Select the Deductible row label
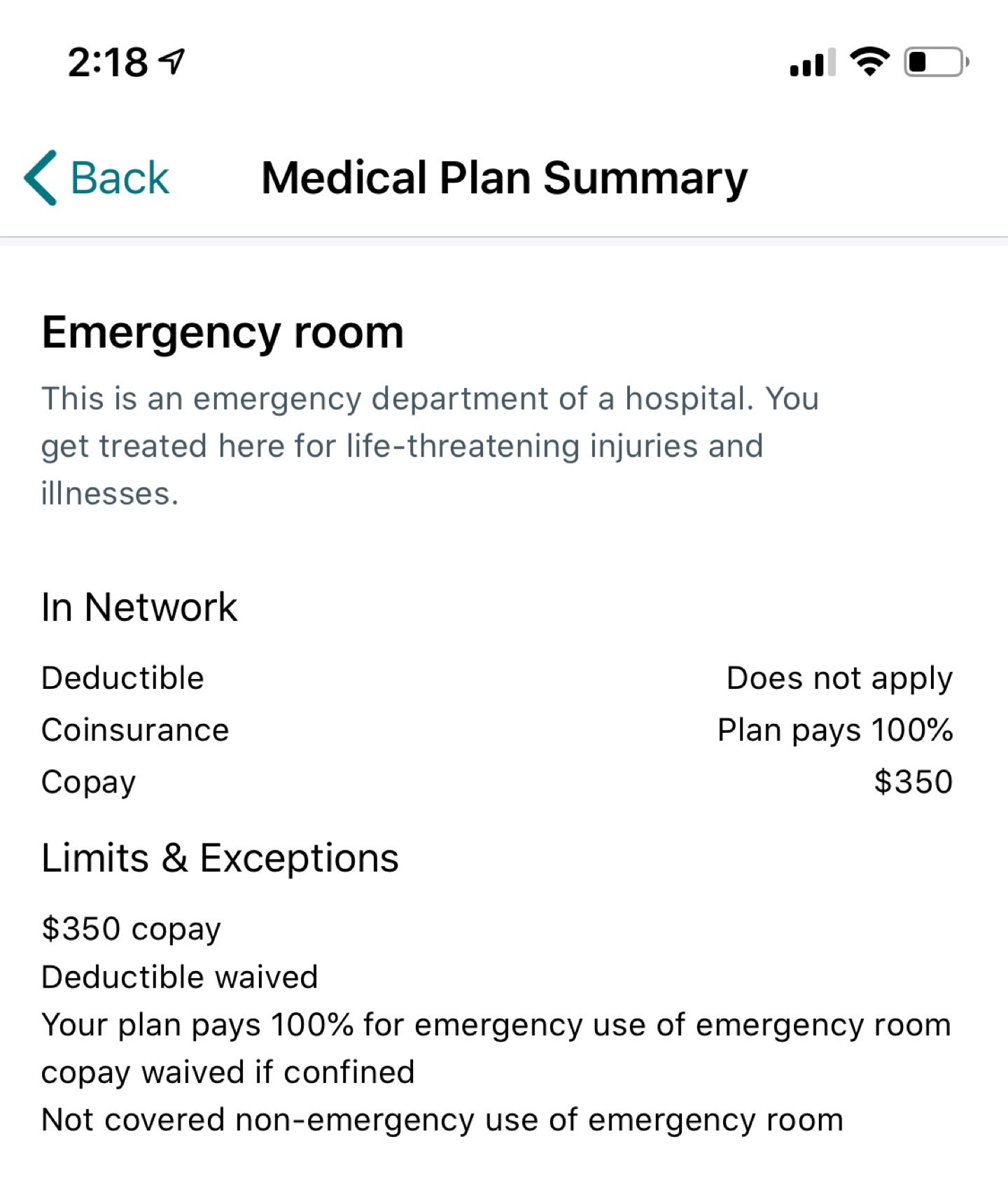1008x1195 pixels. [x=122, y=678]
